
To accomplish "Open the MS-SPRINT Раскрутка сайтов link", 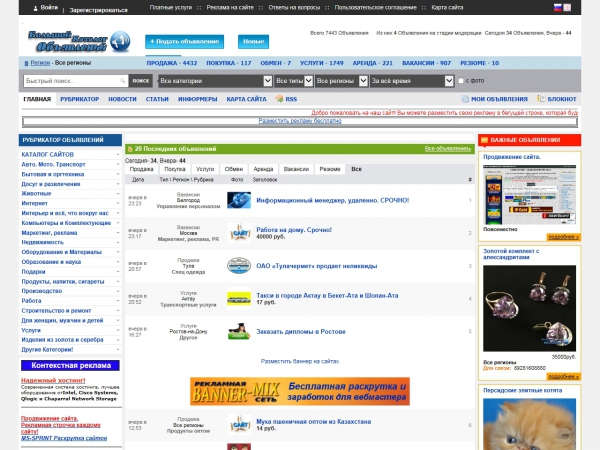I will 64,438.
